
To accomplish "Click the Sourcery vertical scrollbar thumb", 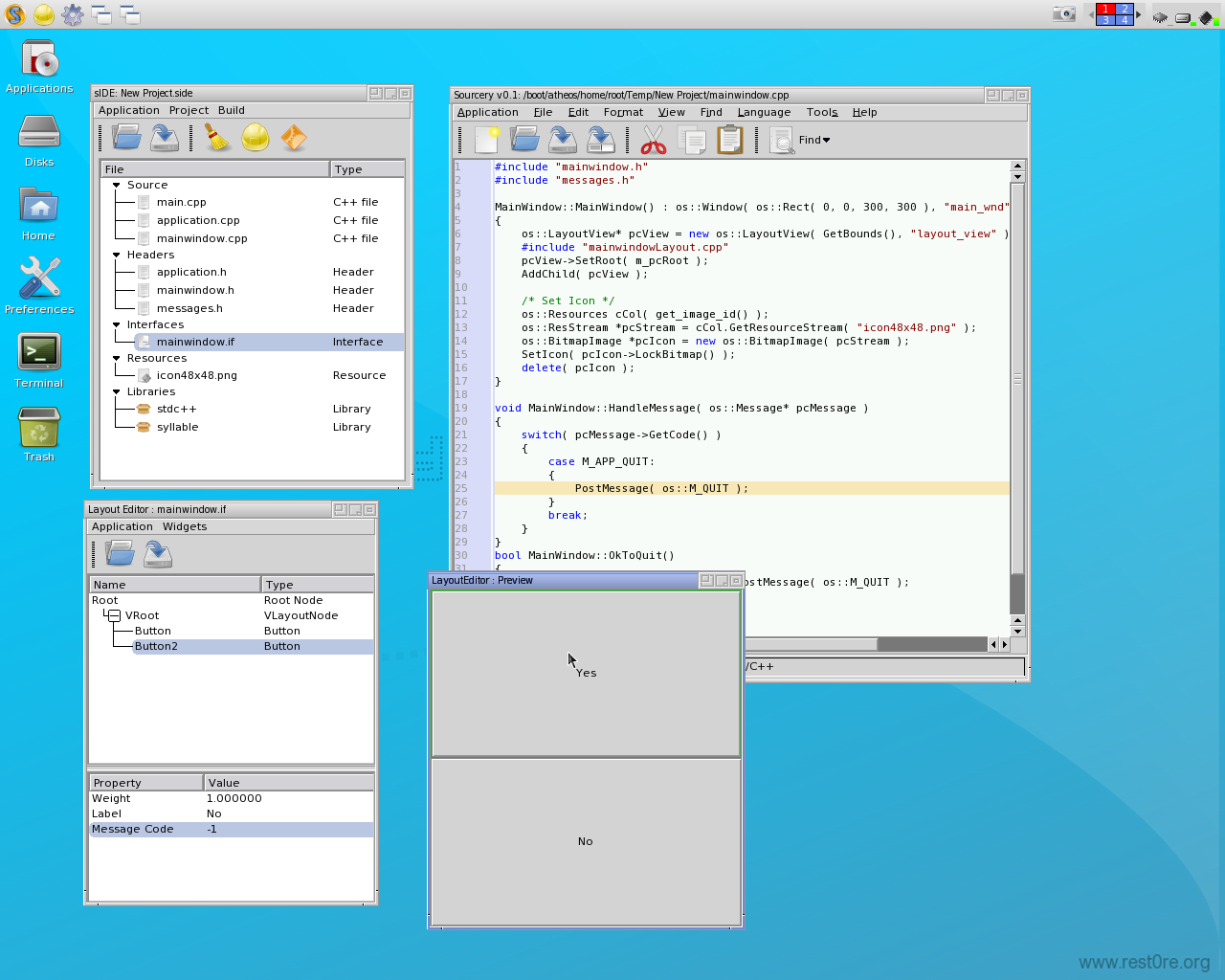I will pyautogui.click(x=1017, y=379).
